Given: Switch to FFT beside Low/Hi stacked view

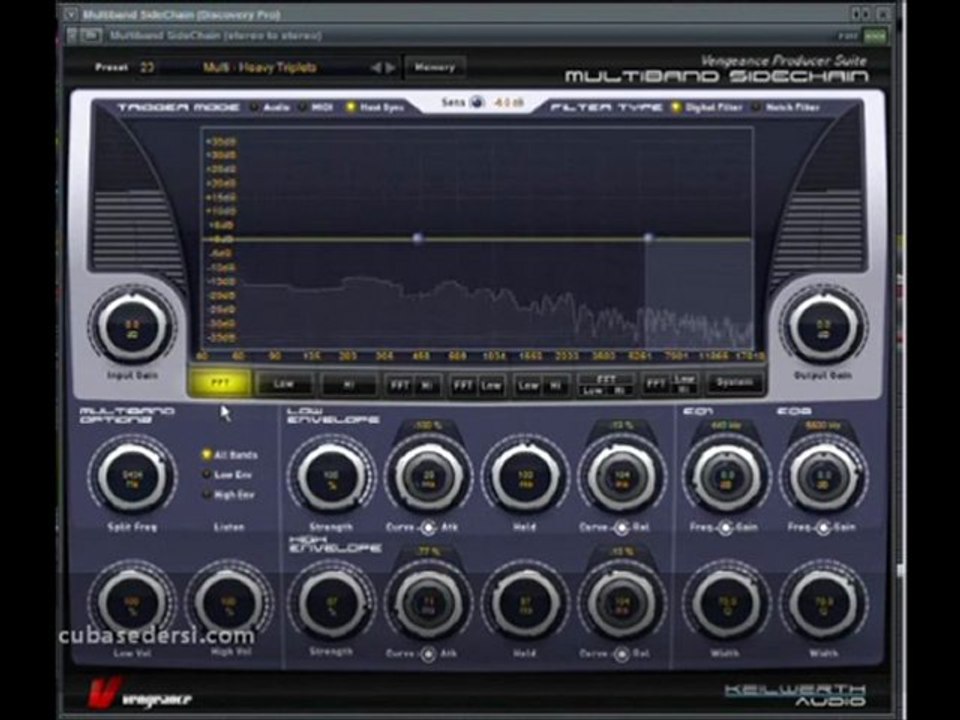Looking at the screenshot, I should [x=670, y=384].
